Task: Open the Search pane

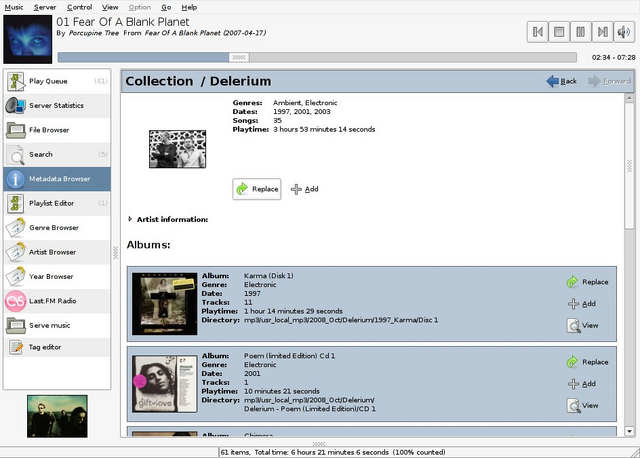Action: pos(57,155)
